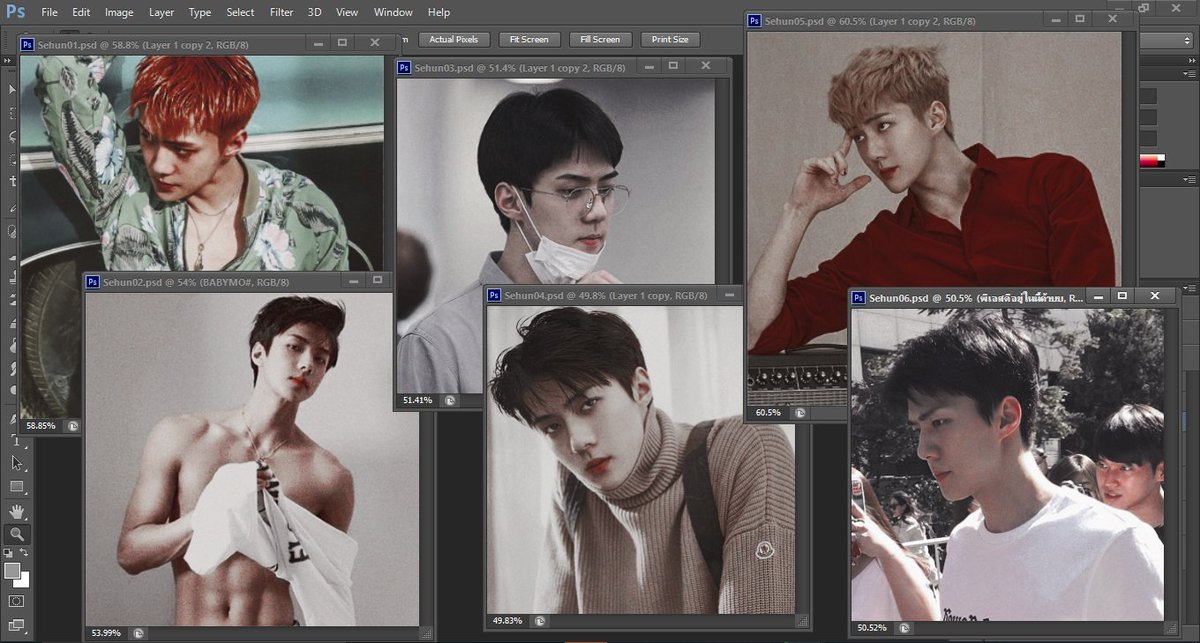
Task: Select the Rectangle shape tool
Action: coord(16,486)
